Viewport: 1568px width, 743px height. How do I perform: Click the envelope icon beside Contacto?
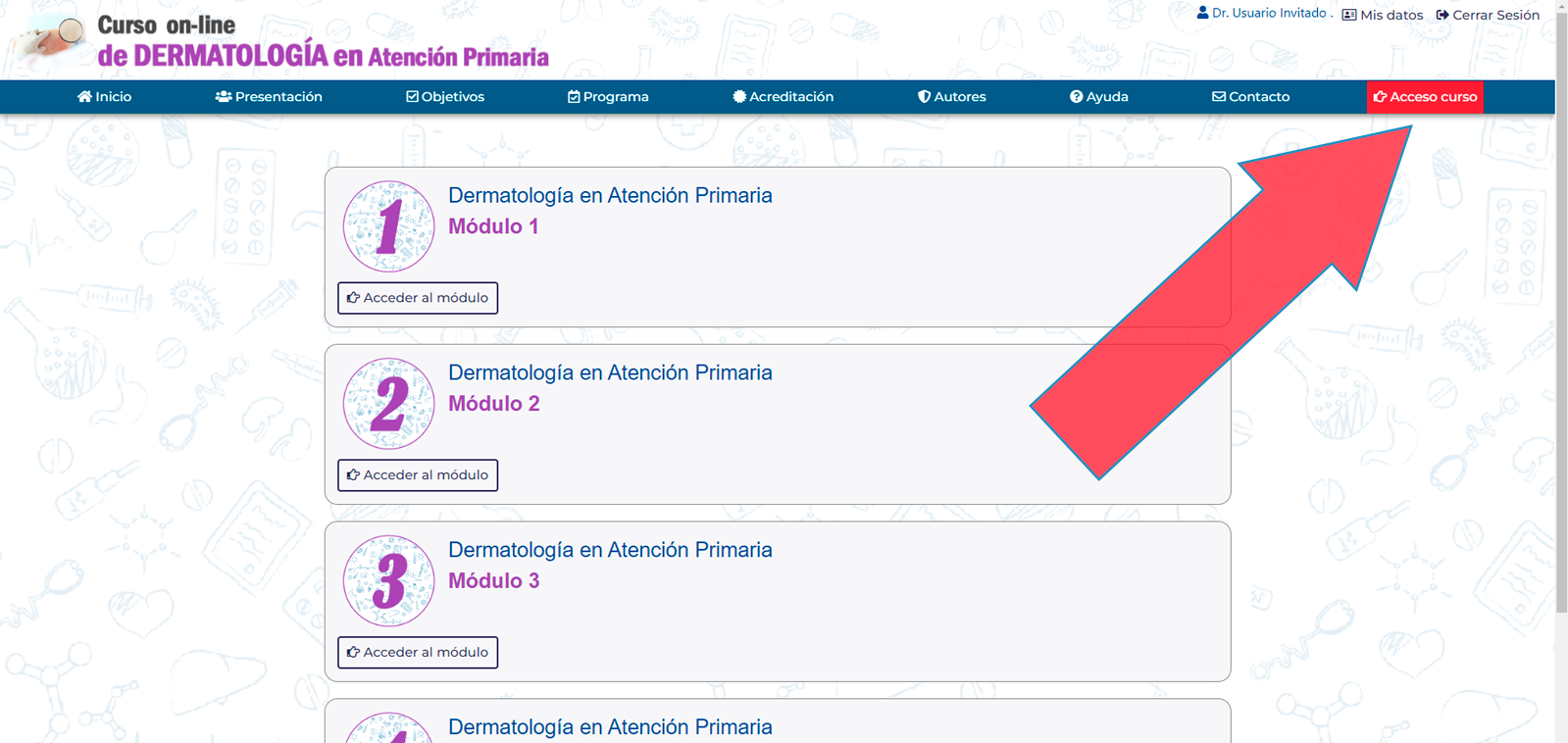1219,97
